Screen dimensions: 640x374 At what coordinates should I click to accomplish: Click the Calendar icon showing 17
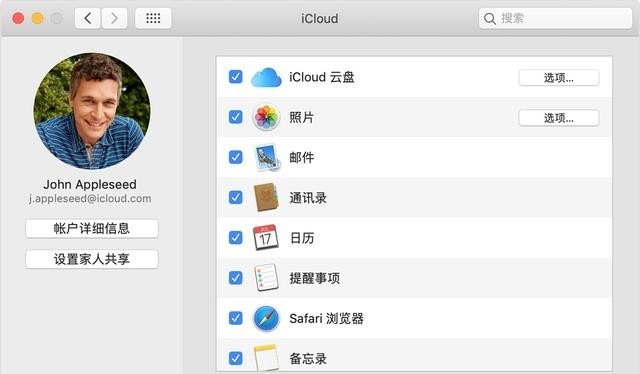pos(266,238)
